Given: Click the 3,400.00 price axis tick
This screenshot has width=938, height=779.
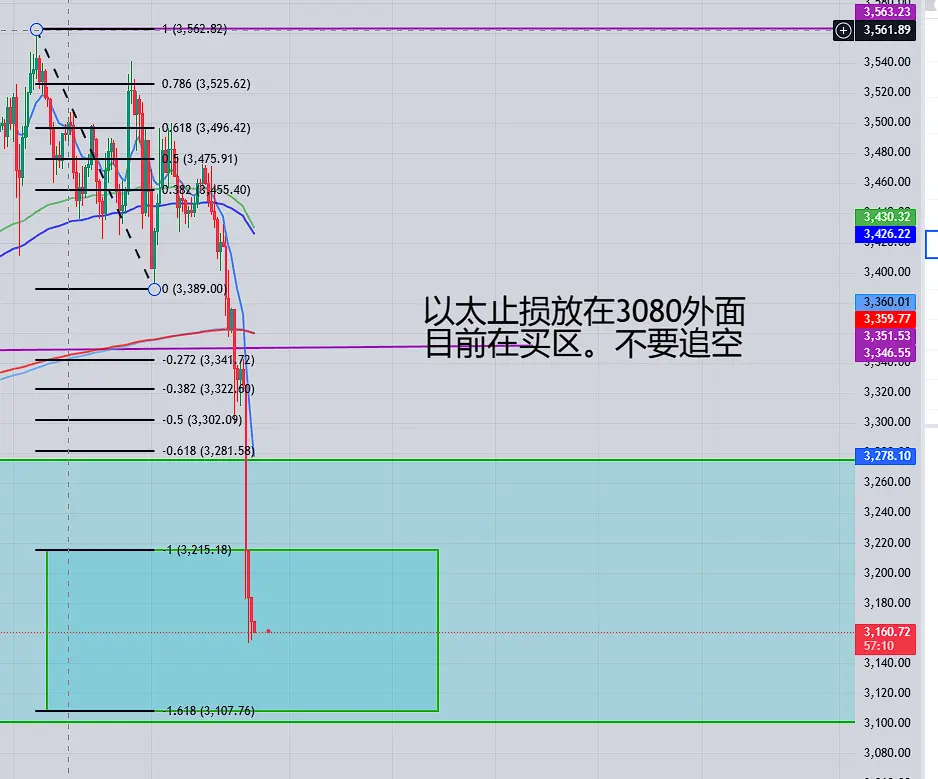Looking at the screenshot, I should (887, 272).
